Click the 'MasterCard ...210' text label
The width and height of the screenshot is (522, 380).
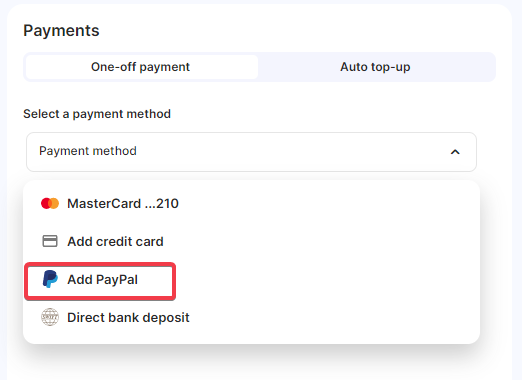point(123,203)
